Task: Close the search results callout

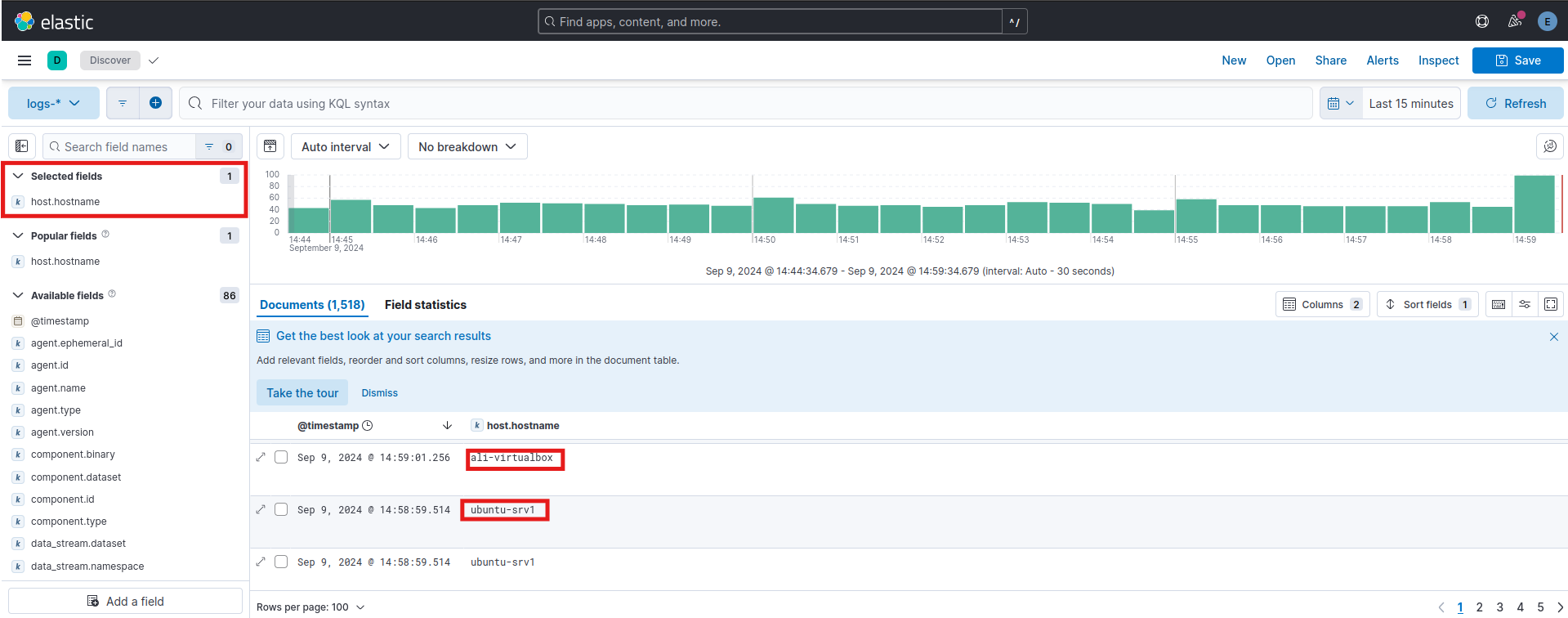Action: pos(1553,337)
